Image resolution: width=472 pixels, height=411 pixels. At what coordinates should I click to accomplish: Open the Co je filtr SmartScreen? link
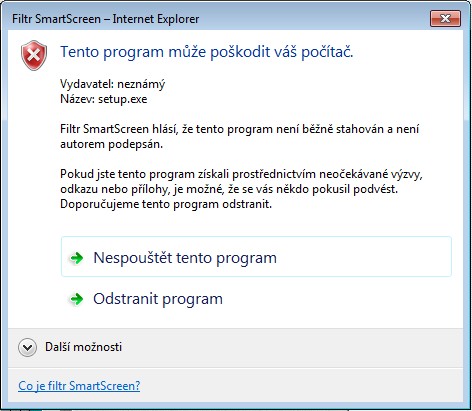(79, 386)
